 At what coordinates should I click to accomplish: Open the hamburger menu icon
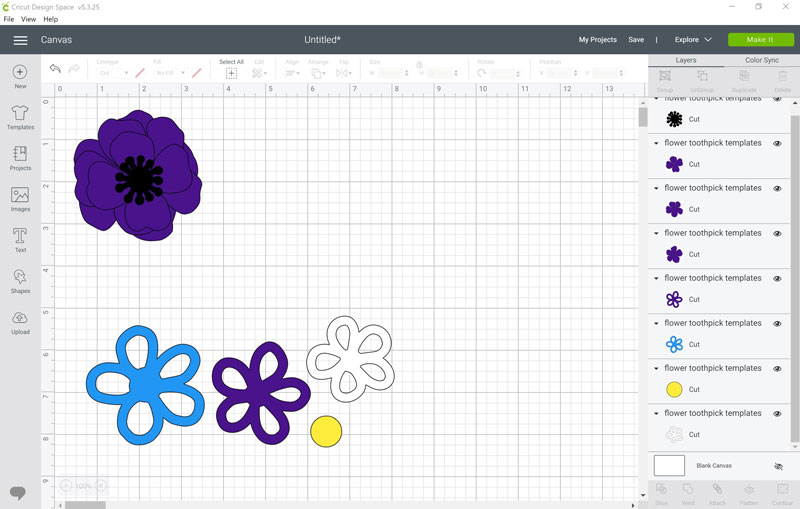pos(20,40)
